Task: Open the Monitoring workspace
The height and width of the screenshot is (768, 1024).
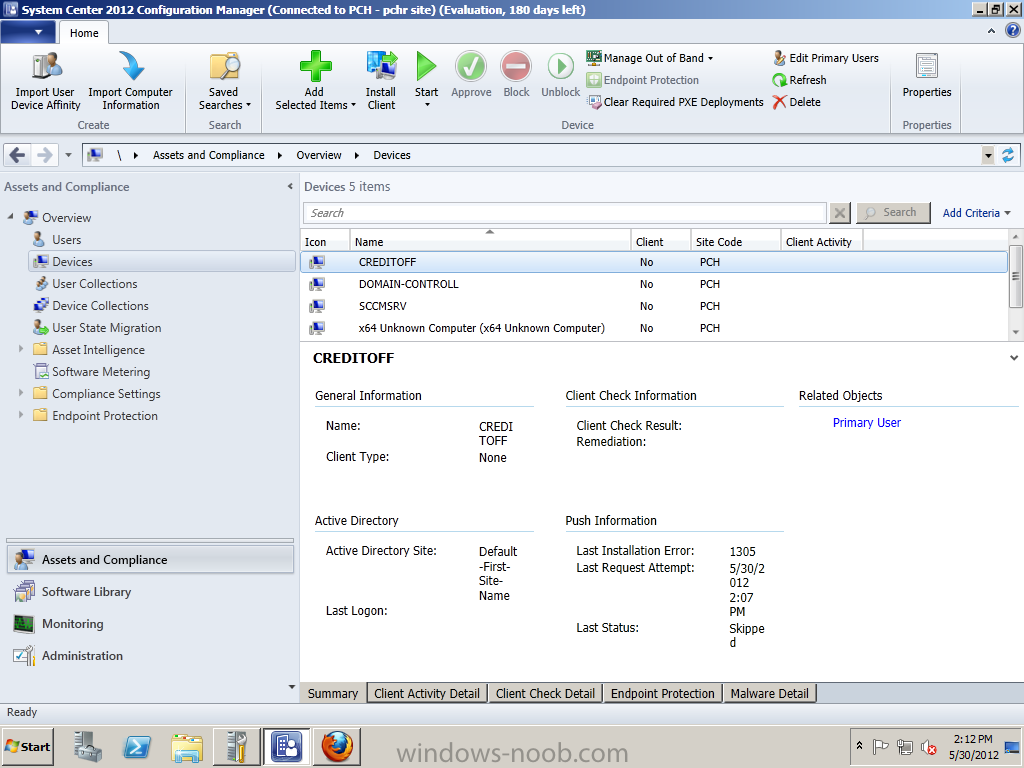Action: tap(150, 624)
